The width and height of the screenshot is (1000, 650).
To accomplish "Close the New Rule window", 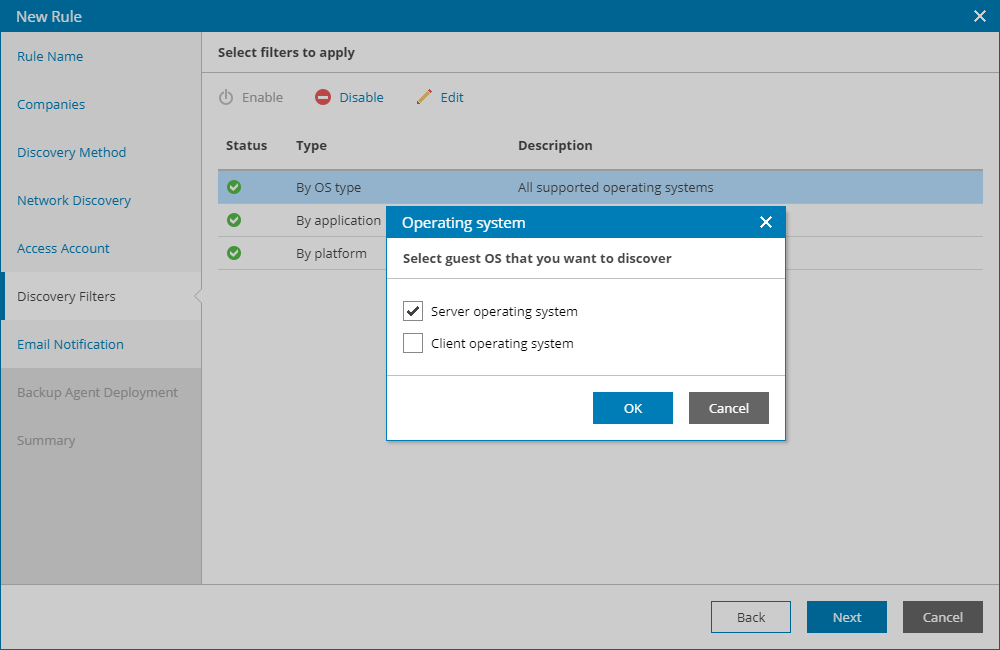I will (980, 16).
